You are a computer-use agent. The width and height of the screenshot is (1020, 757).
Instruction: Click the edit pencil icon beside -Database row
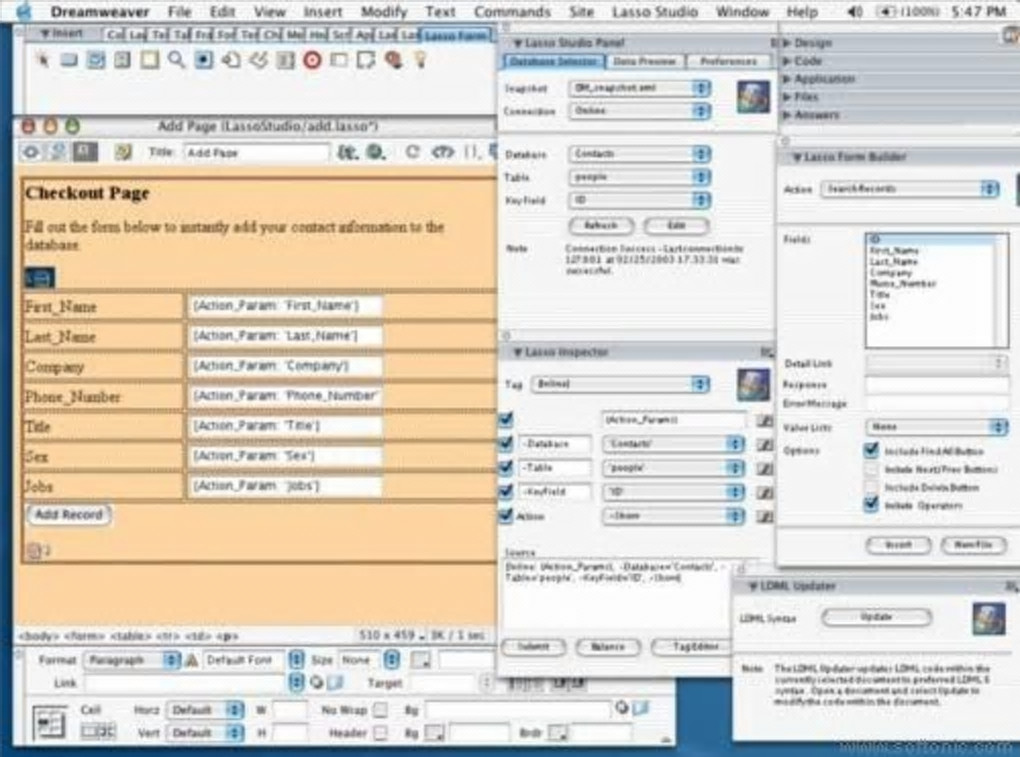click(x=765, y=445)
